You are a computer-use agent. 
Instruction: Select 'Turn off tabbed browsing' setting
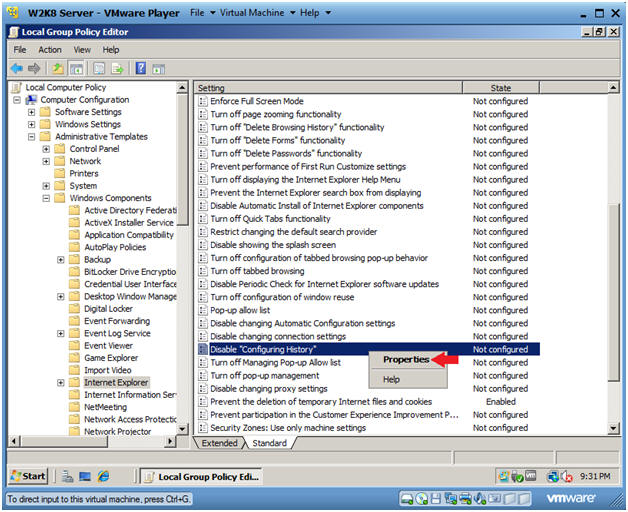(257, 271)
